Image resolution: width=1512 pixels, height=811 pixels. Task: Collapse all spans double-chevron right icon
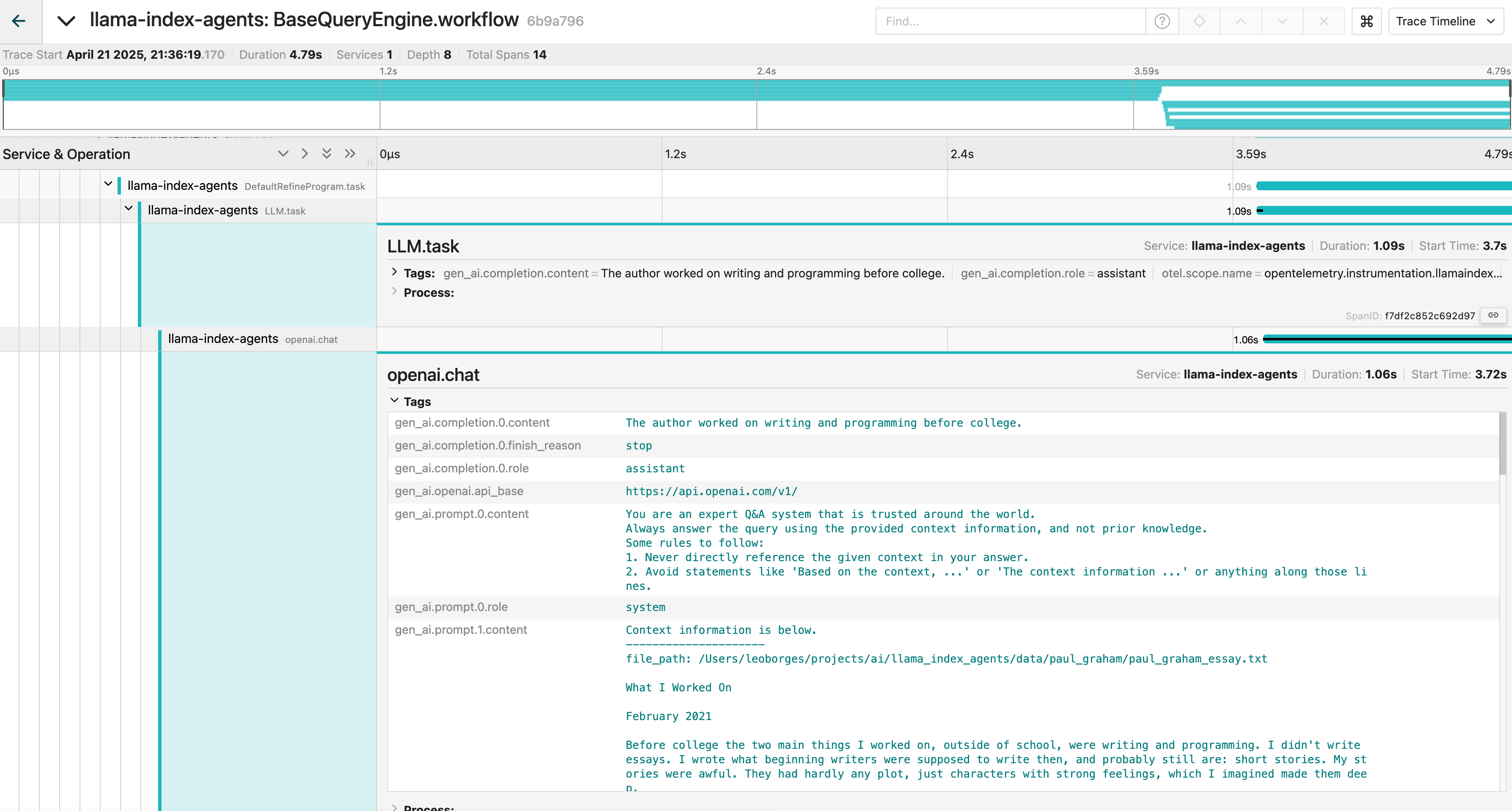[x=350, y=154]
